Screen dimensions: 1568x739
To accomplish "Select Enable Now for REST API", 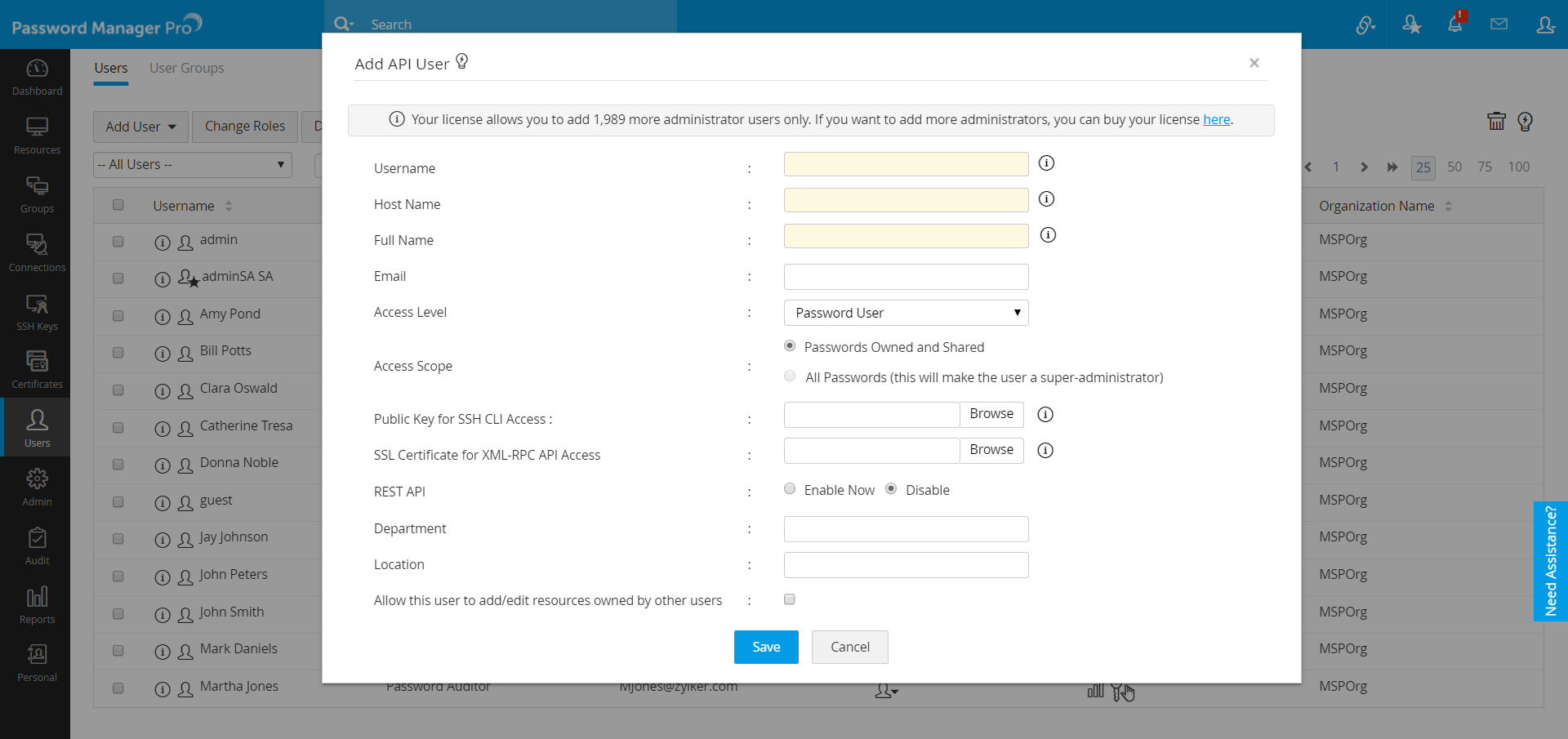I will (790, 489).
